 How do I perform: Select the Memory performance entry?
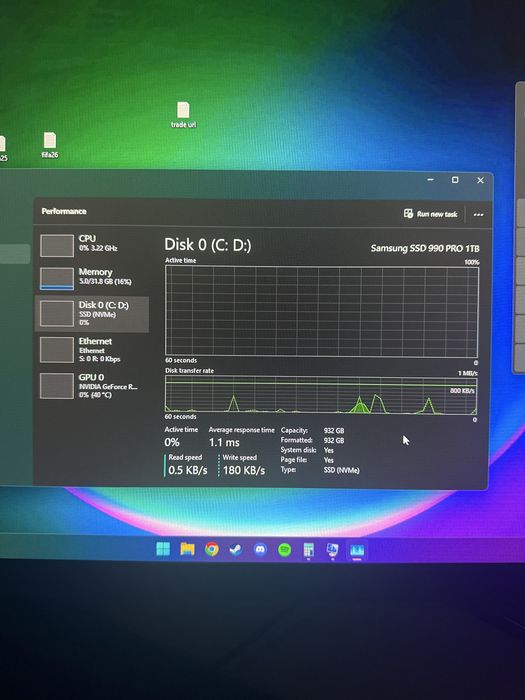(x=92, y=278)
